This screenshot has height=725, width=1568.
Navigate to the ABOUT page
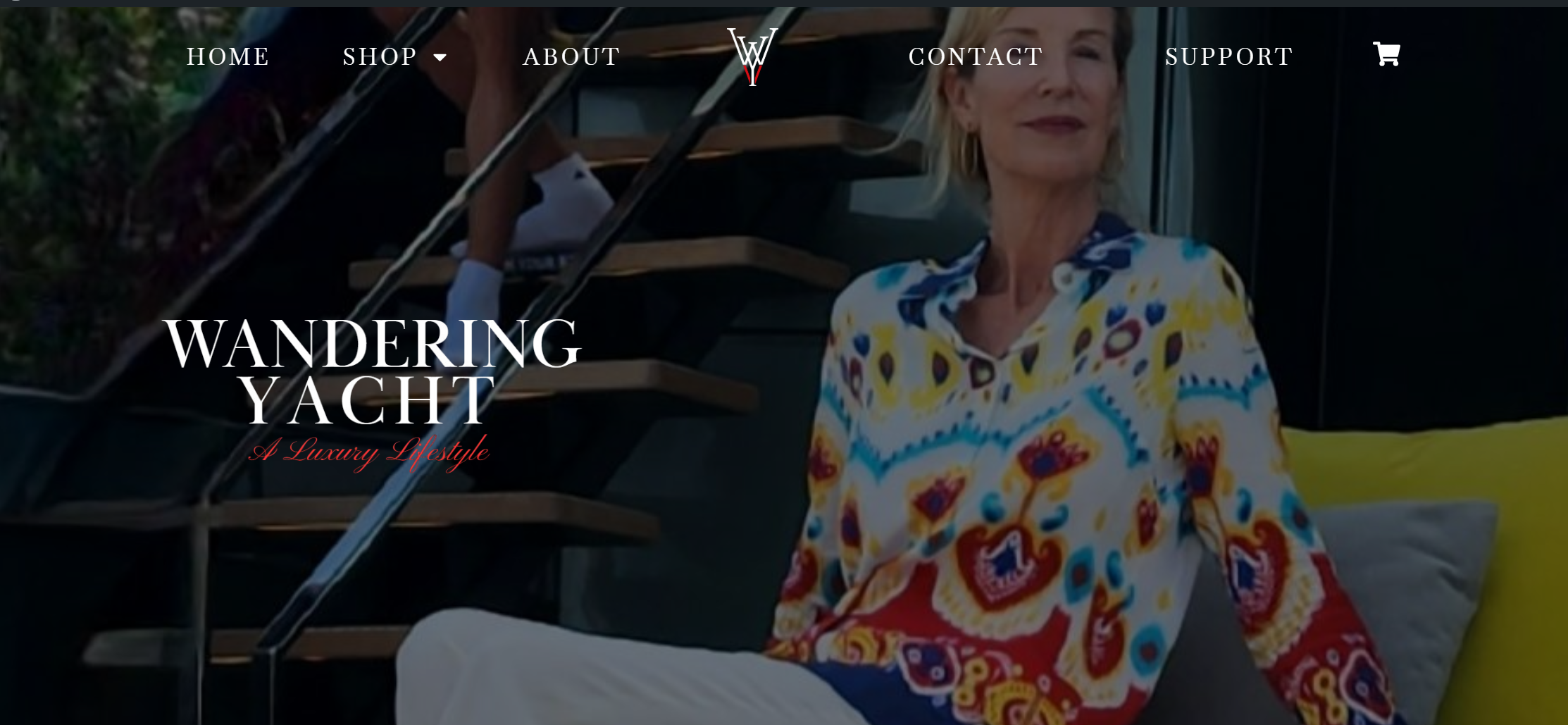[x=571, y=56]
